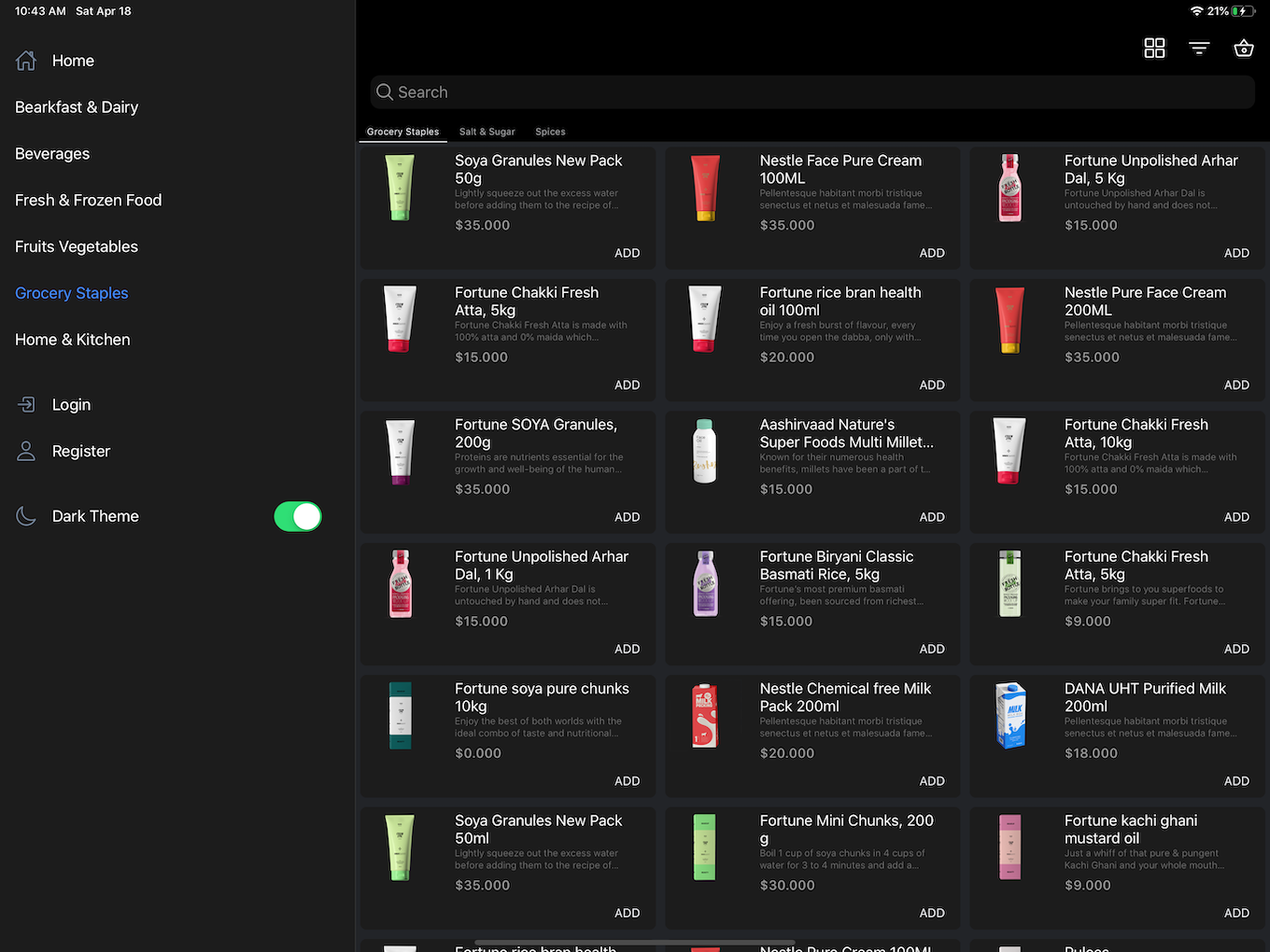Open the shopping basket icon
1270x952 pixels.
[1244, 48]
